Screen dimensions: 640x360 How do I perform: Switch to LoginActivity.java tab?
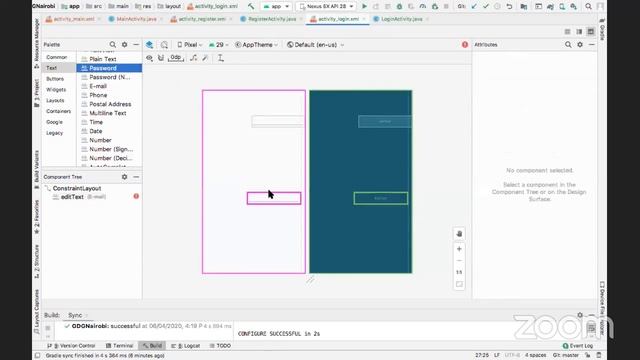(x=401, y=19)
